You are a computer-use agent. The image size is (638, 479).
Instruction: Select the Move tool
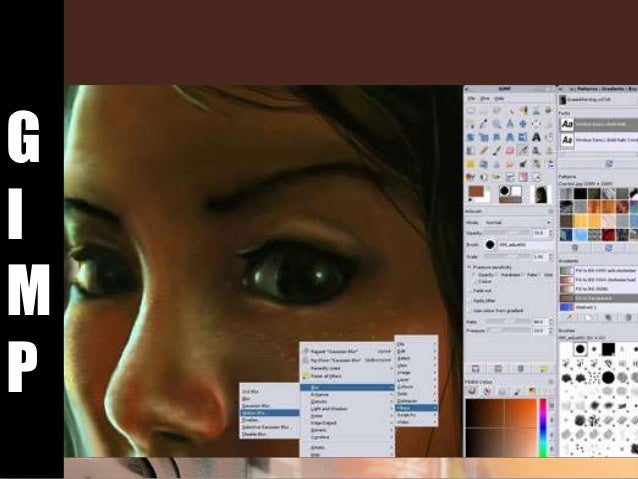[523, 124]
